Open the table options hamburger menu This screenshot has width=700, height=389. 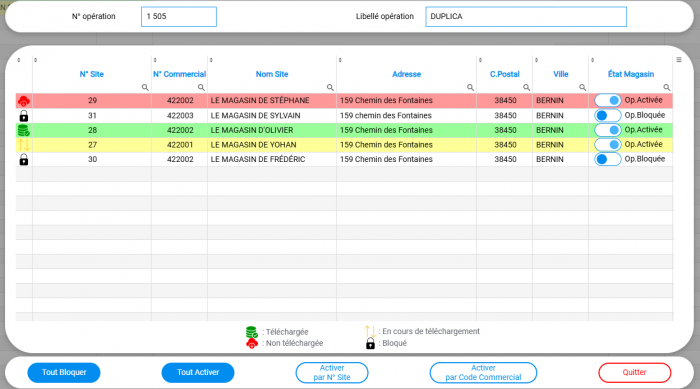(x=679, y=60)
